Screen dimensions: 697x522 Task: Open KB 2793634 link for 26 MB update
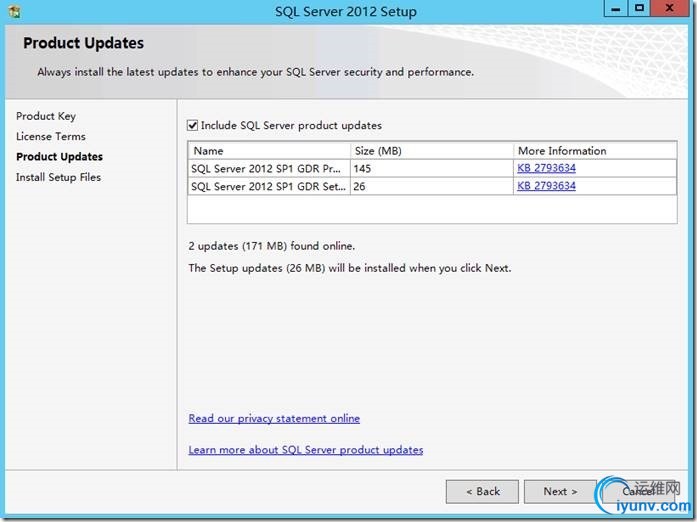pos(546,186)
